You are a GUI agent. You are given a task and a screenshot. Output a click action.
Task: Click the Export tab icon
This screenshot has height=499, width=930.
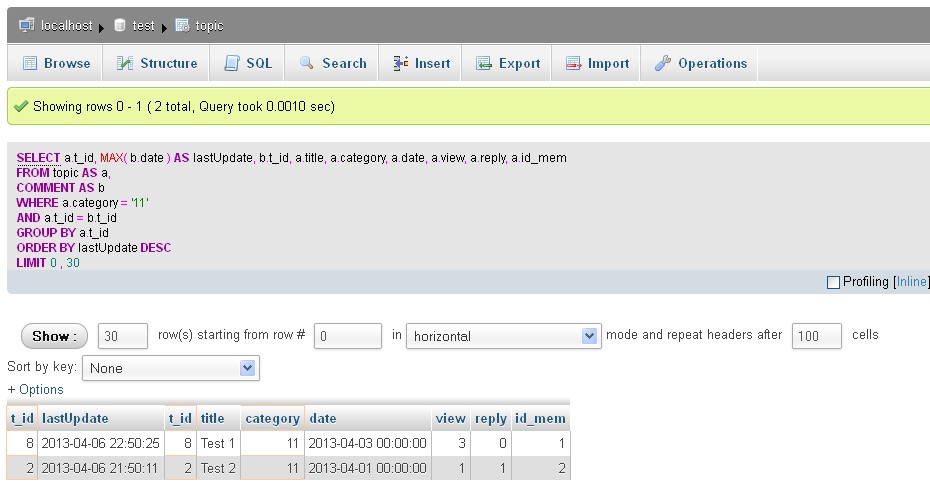click(484, 63)
